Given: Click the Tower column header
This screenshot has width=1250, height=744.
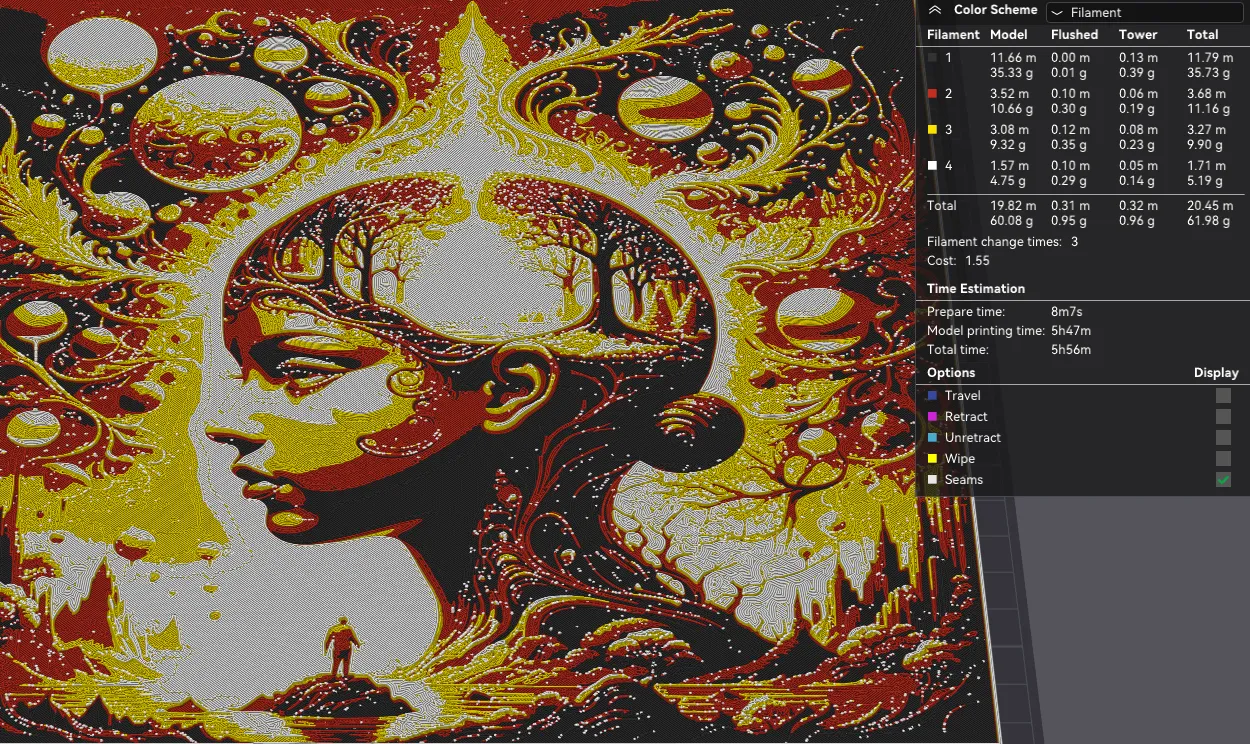Looking at the screenshot, I should [x=1138, y=34].
